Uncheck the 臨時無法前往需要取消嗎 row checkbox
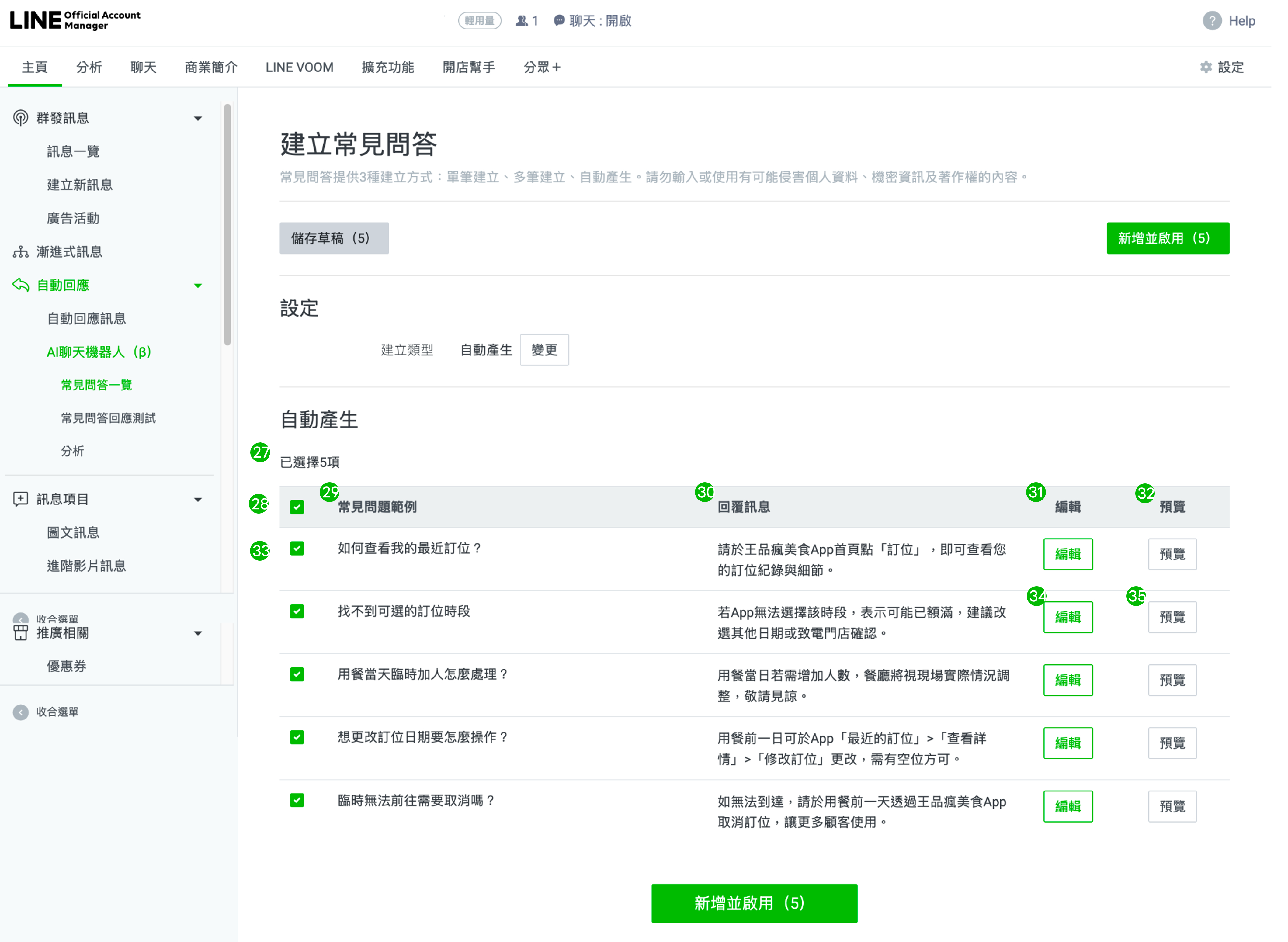 [x=297, y=801]
